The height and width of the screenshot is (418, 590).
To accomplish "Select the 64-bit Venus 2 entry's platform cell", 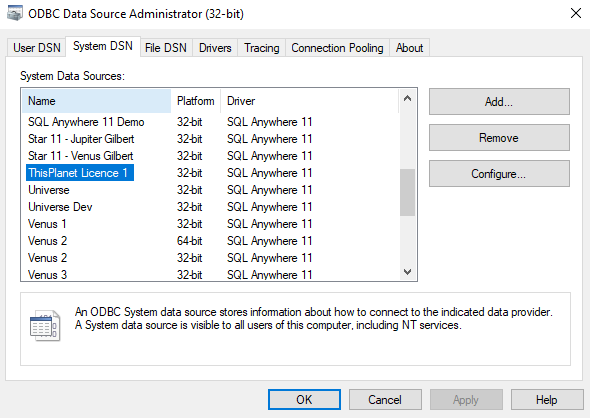I will 190,241.
